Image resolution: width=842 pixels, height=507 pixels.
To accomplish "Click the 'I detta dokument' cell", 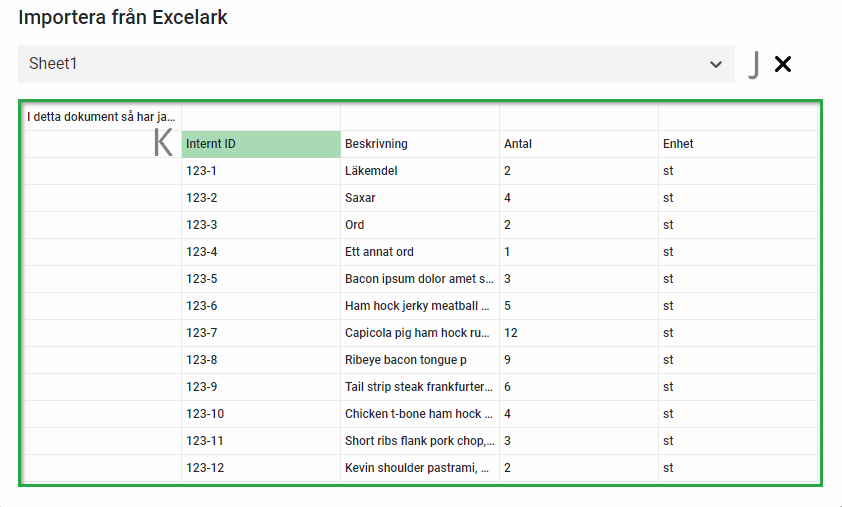I will (102, 117).
